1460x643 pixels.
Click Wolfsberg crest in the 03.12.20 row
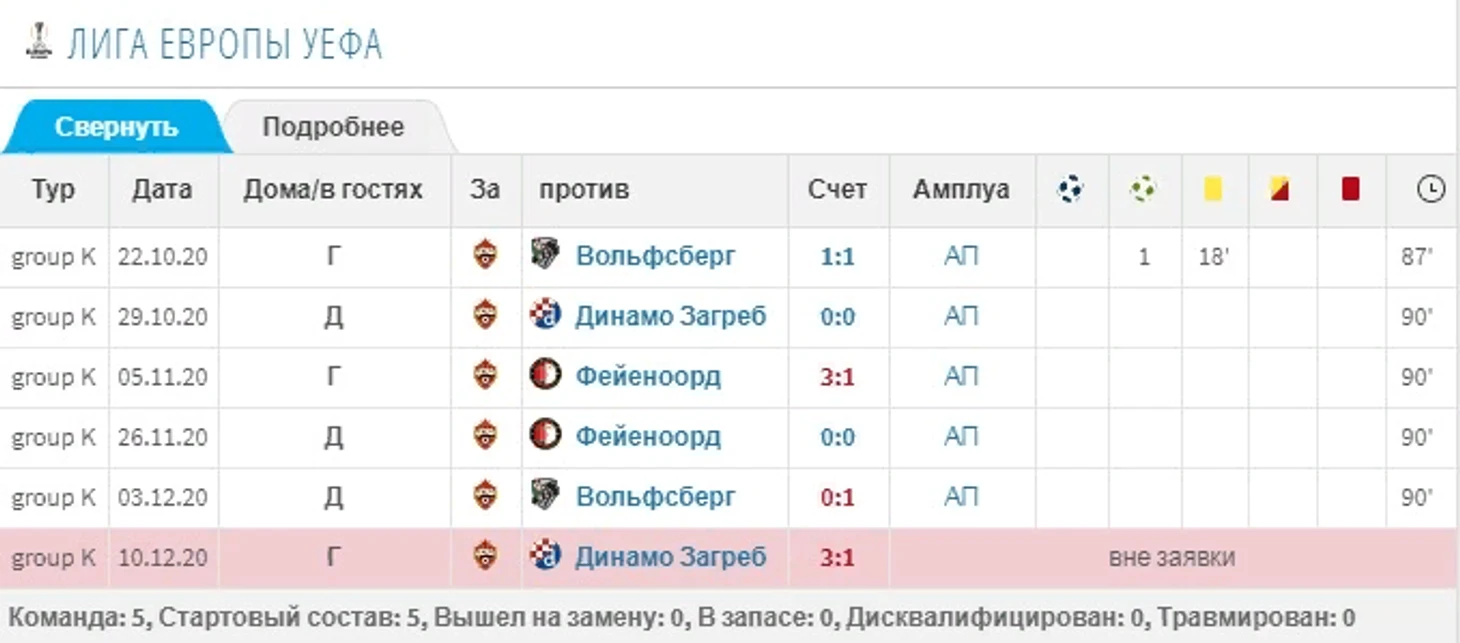pyautogui.click(x=545, y=496)
